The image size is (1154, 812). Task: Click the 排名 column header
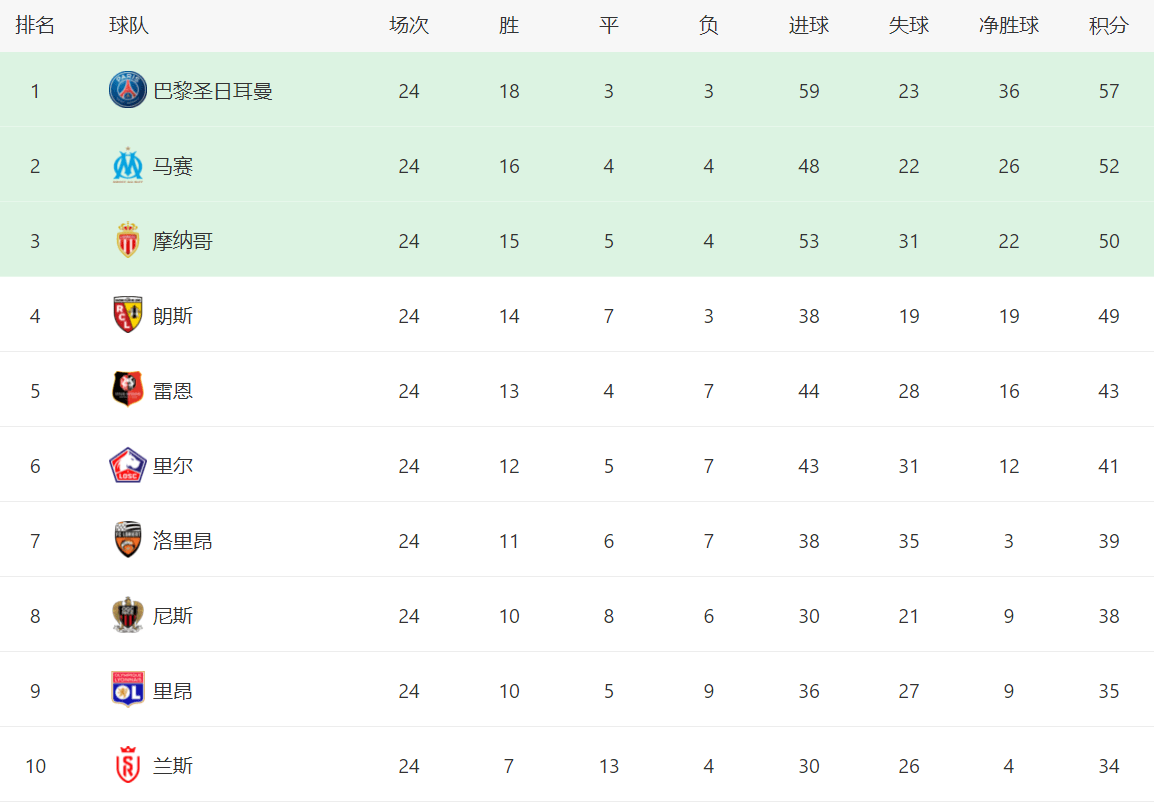click(35, 26)
